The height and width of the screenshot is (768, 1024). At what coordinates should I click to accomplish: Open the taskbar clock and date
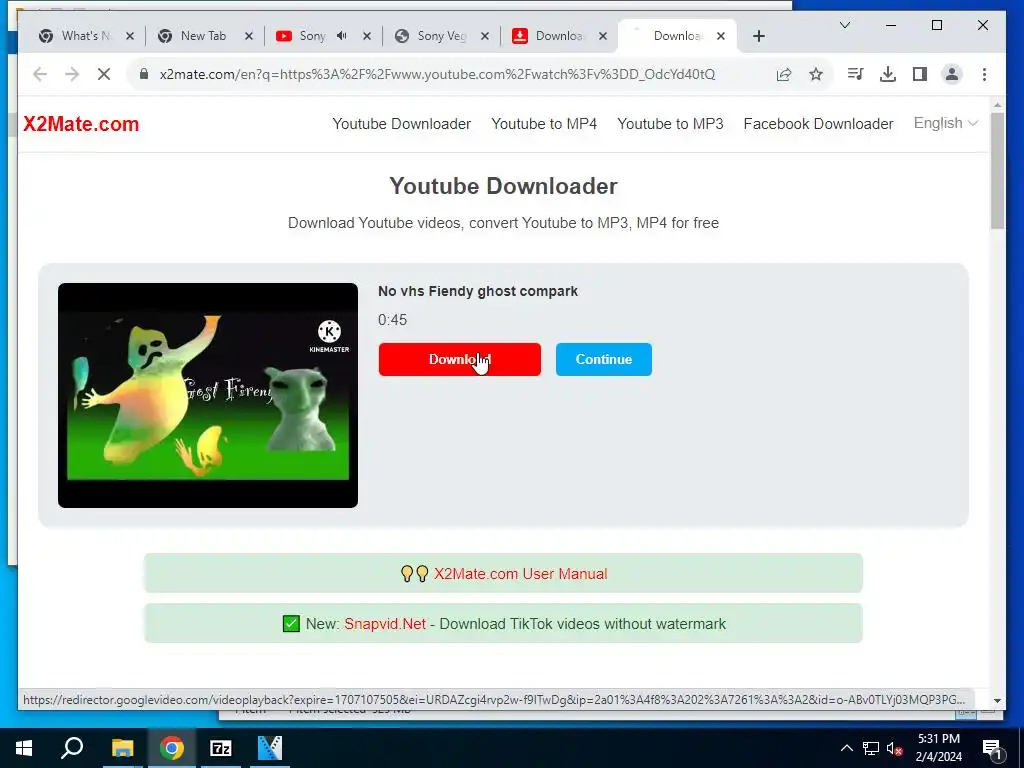click(x=938, y=748)
